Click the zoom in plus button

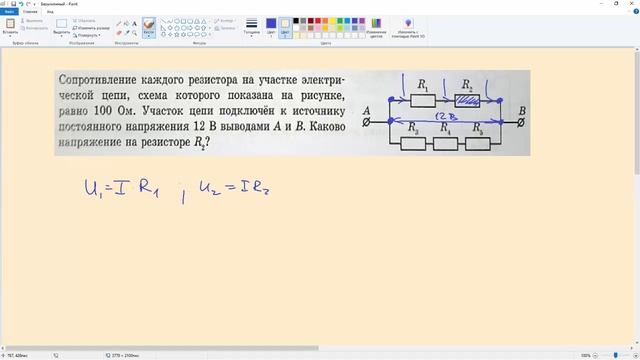click(x=636, y=356)
